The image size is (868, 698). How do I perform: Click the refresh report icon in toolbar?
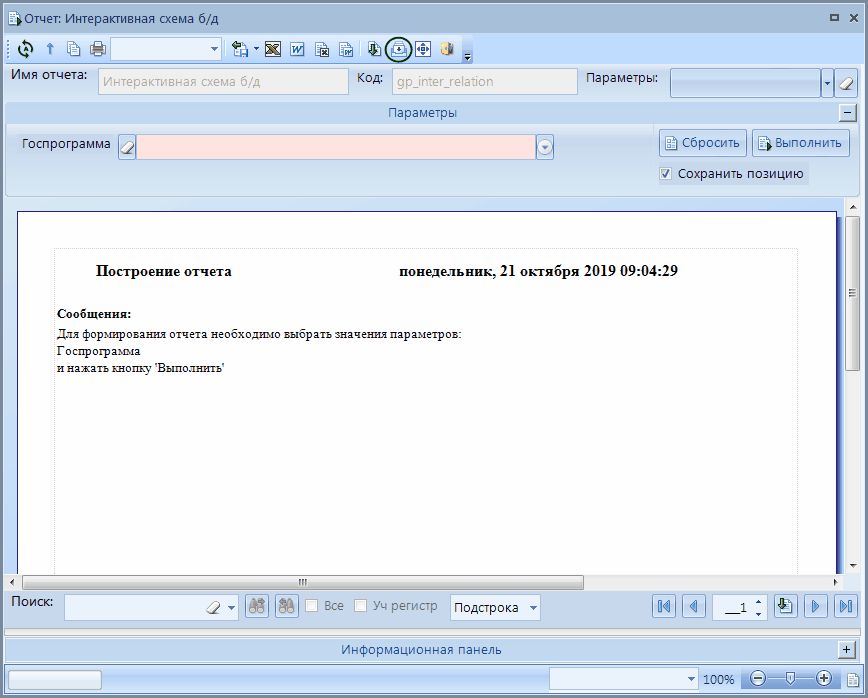point(26,49)
